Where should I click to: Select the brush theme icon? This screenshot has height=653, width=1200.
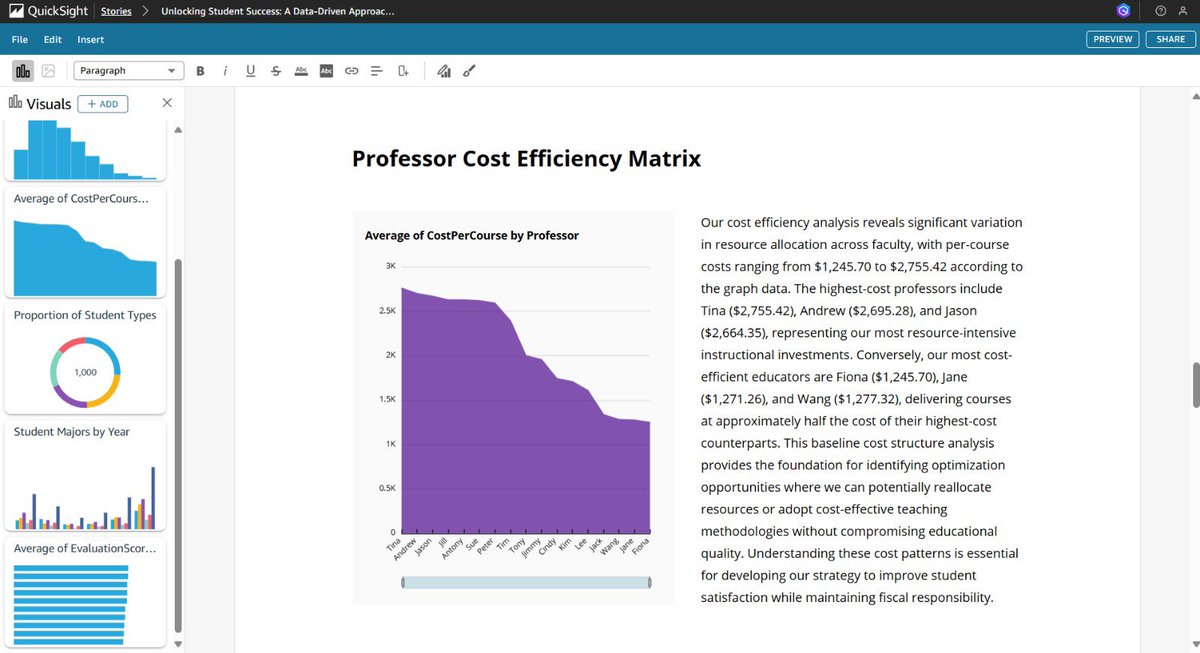point(469,71)
